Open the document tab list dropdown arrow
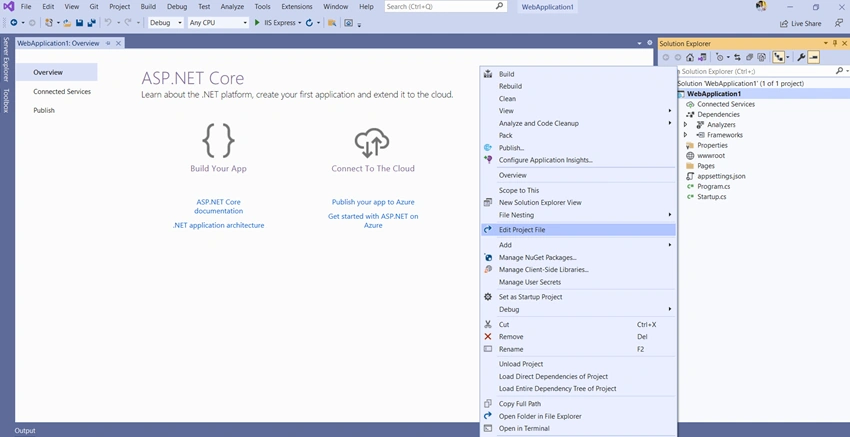850x437 pixels. coord(640,43)
